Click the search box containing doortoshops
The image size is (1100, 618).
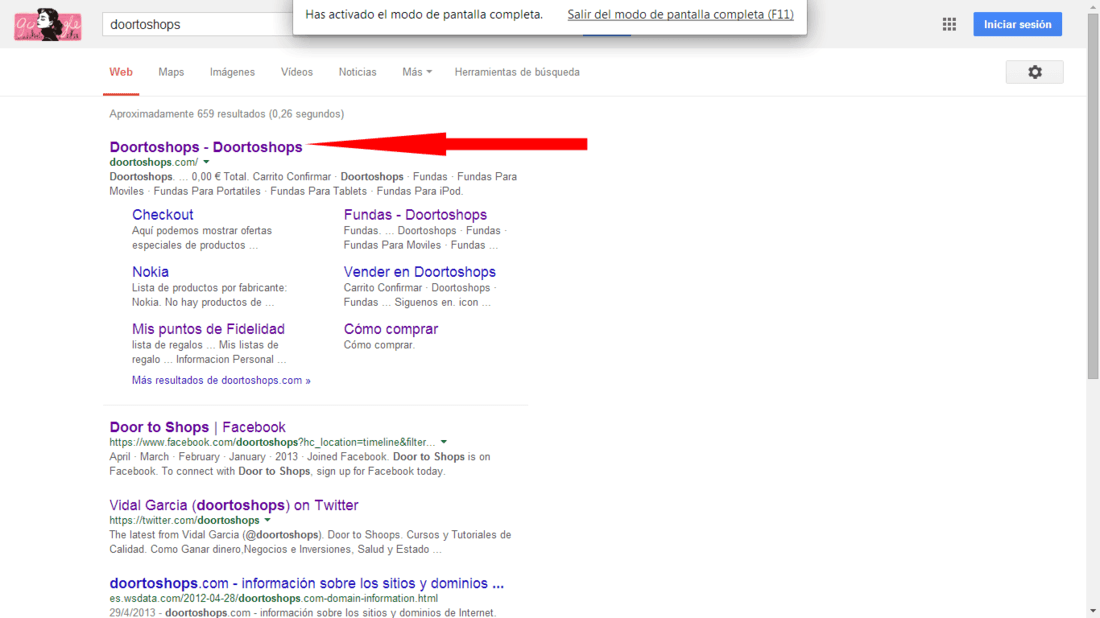coord(200,25)
